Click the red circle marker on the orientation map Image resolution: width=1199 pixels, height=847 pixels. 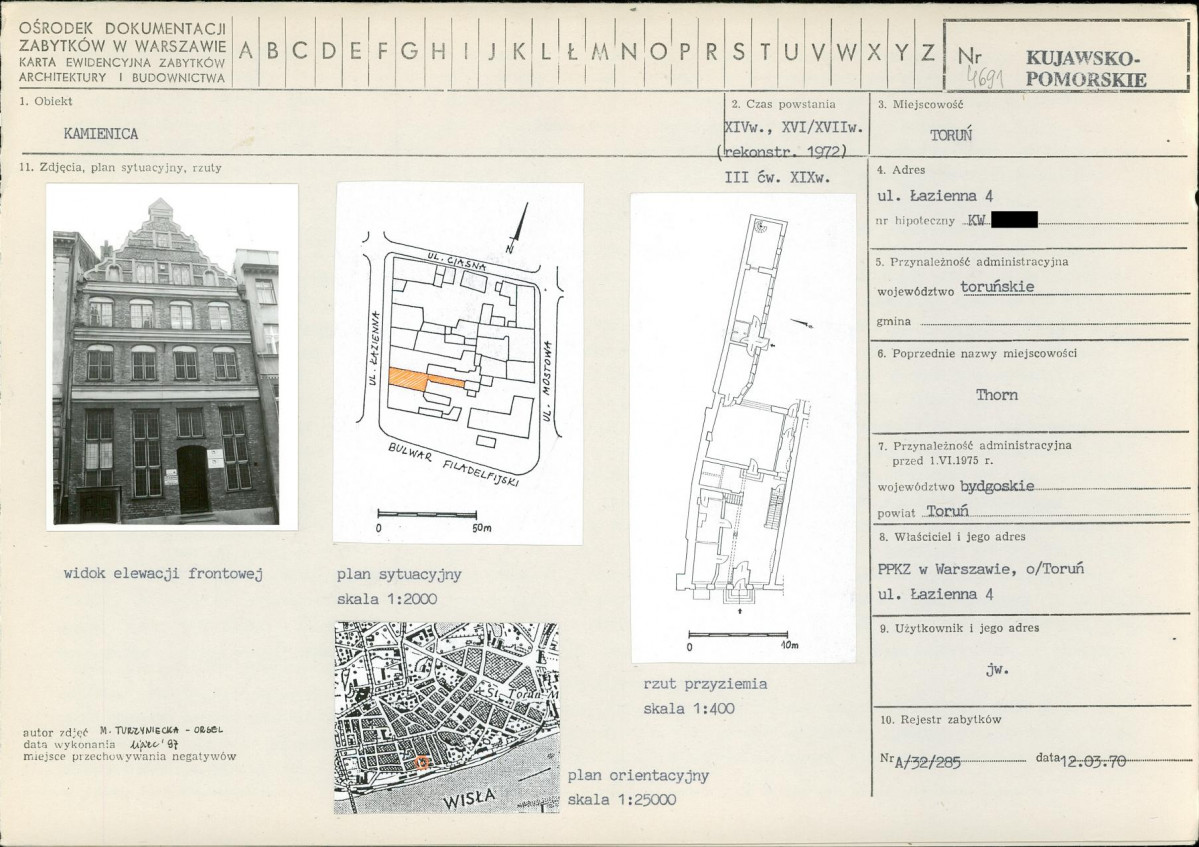(x=421, y=762)
